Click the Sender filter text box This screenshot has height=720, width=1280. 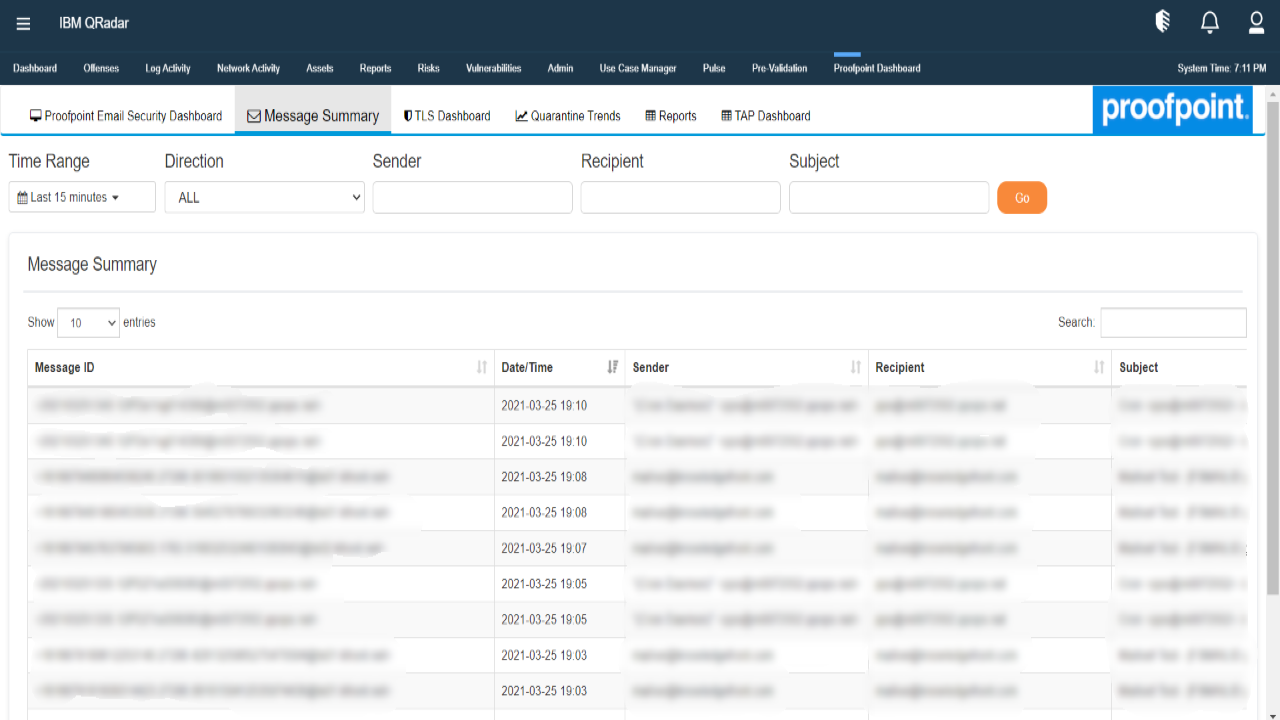[x=472, y=198]
